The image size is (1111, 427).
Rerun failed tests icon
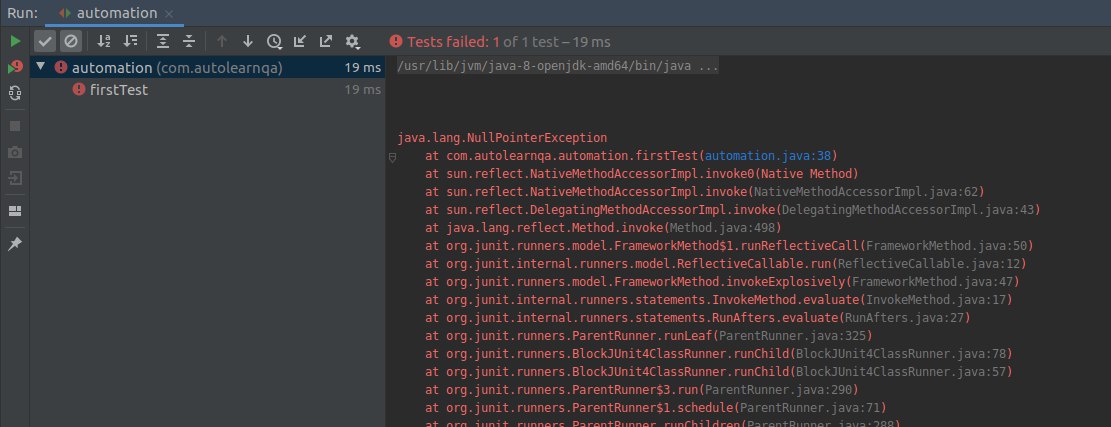15,67
